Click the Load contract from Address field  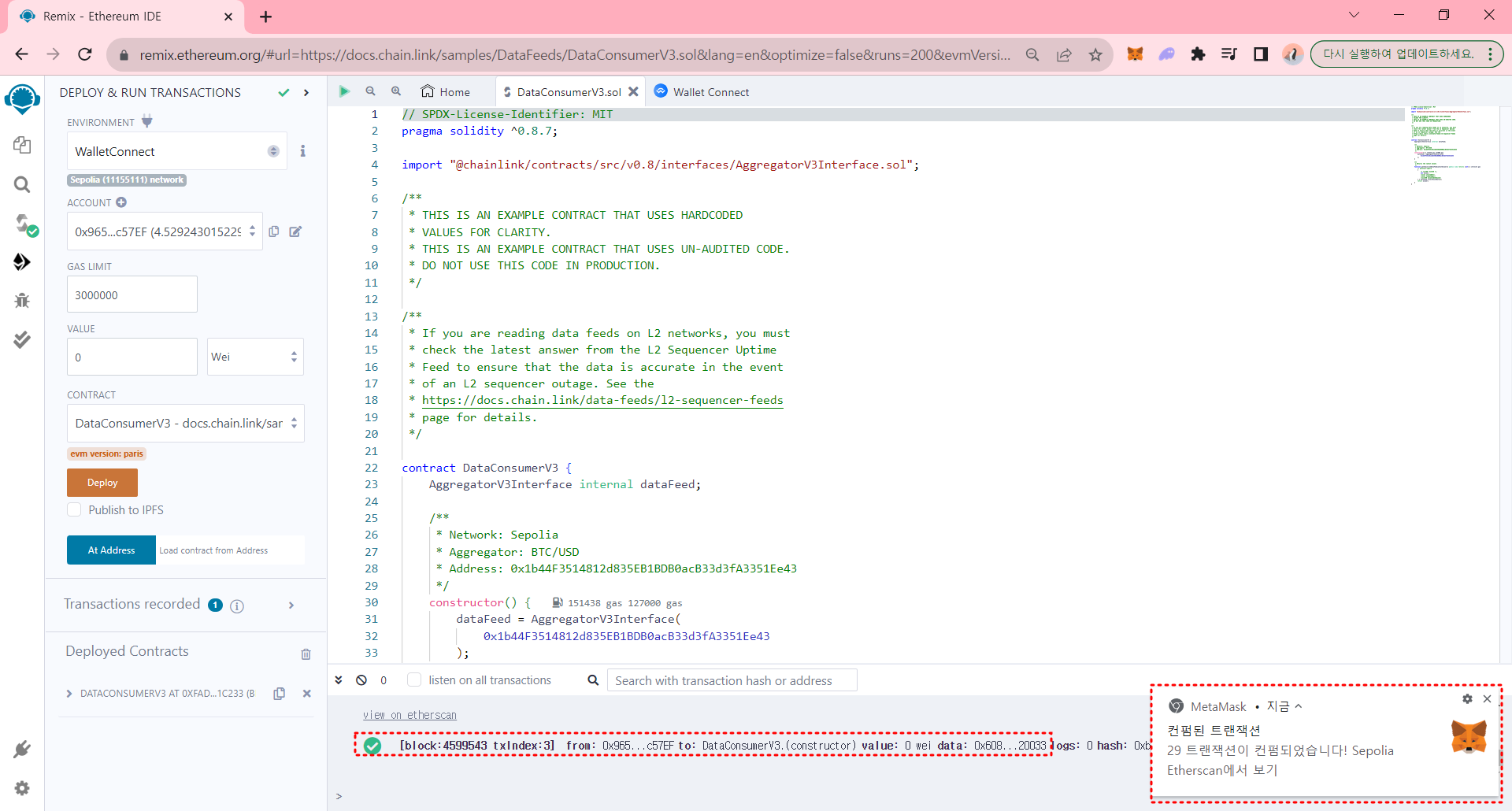(230, 550)
